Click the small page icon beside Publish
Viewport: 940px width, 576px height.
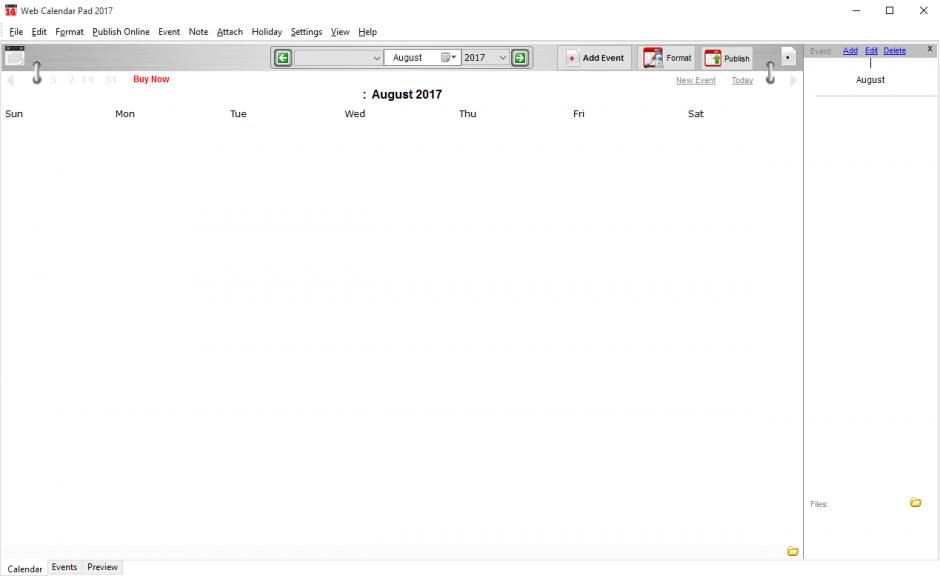788,56
